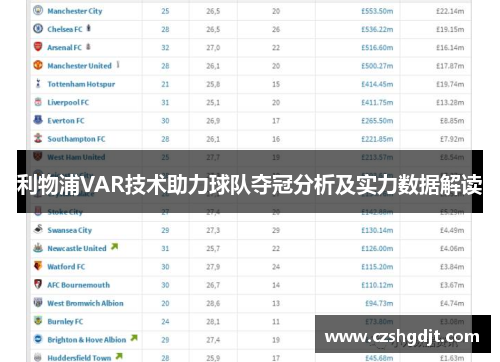500x362 pixels.
Task: Click the Manchester United club crest
Action: click(38, 65)
